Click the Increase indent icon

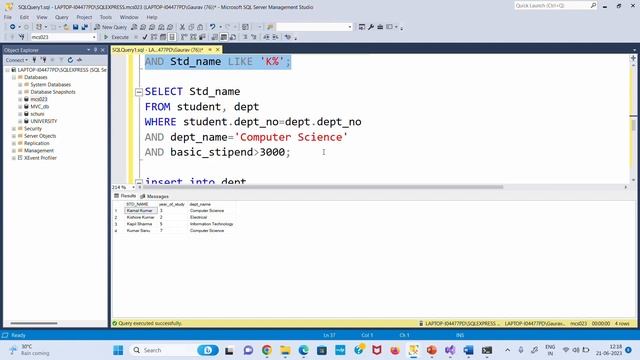pos(276,37)
